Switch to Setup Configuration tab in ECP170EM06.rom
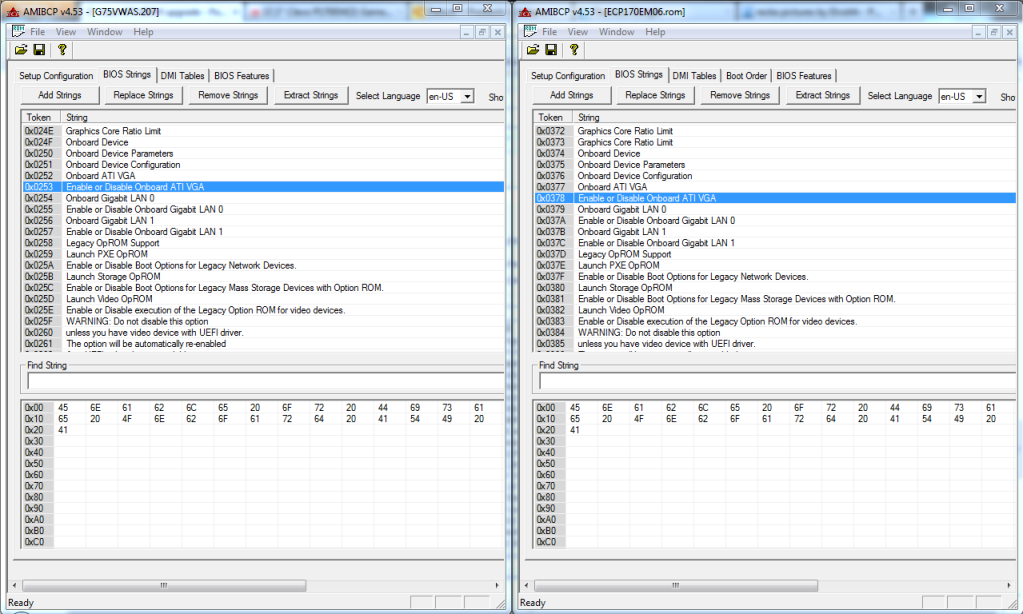The width and height of the screenshot is (1023, 614). click(568, 76)
